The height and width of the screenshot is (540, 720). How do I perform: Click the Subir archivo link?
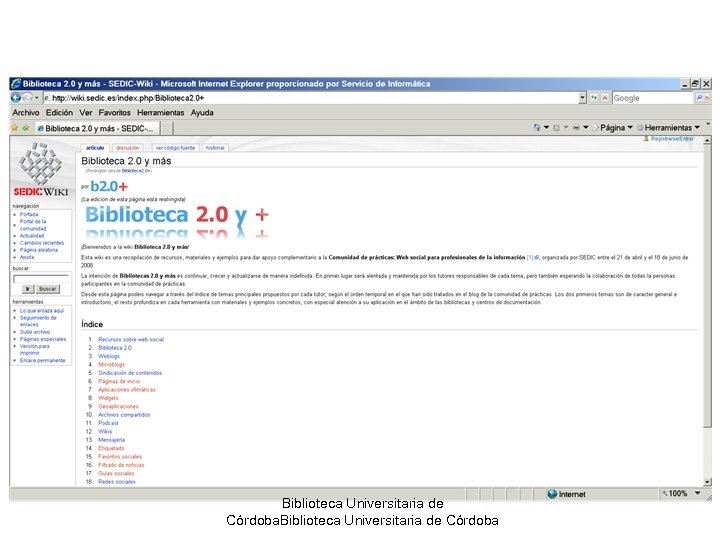pyautogui.click(x=35, y=332)
